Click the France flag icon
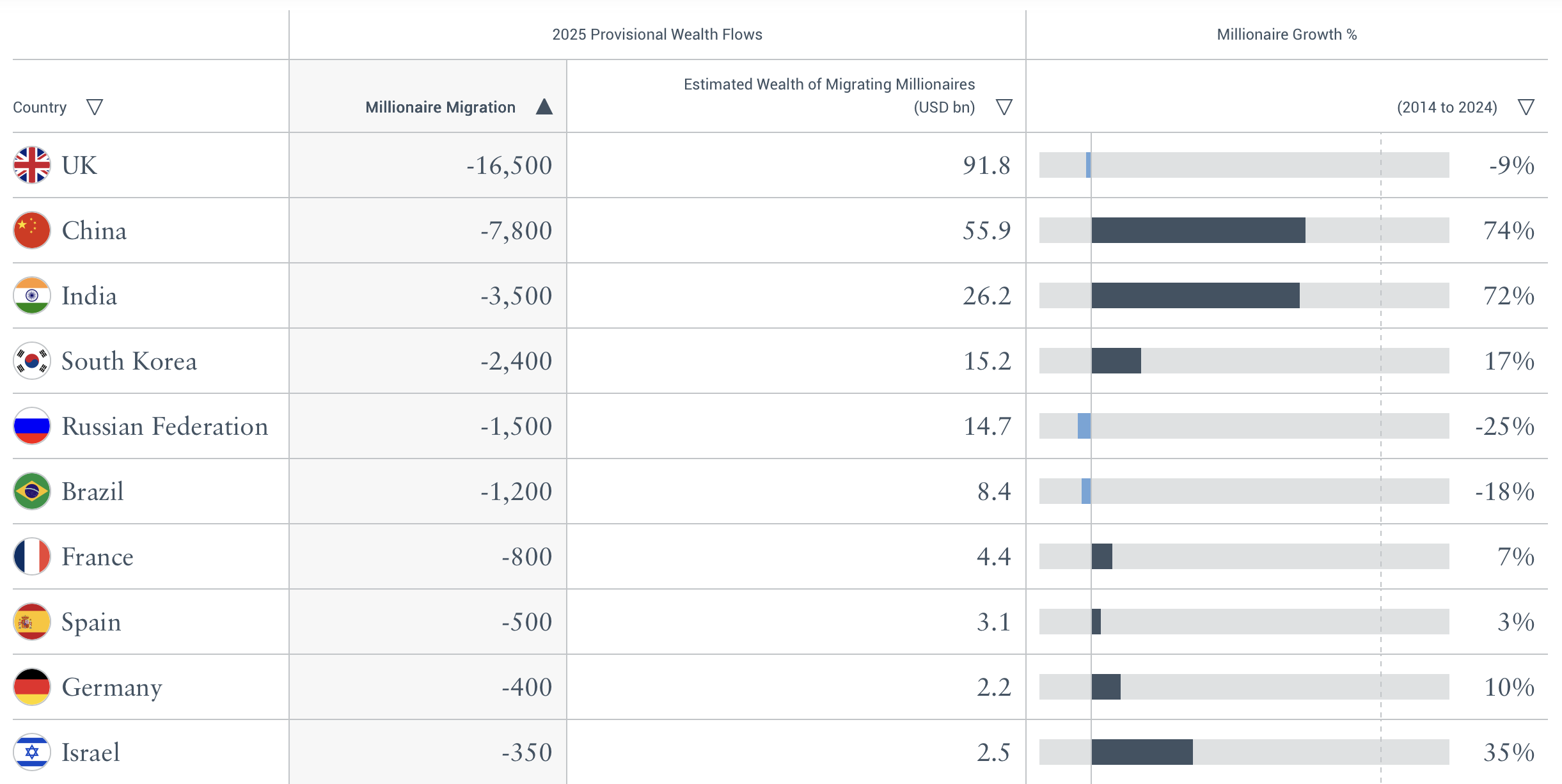 (x=32, y=556)
